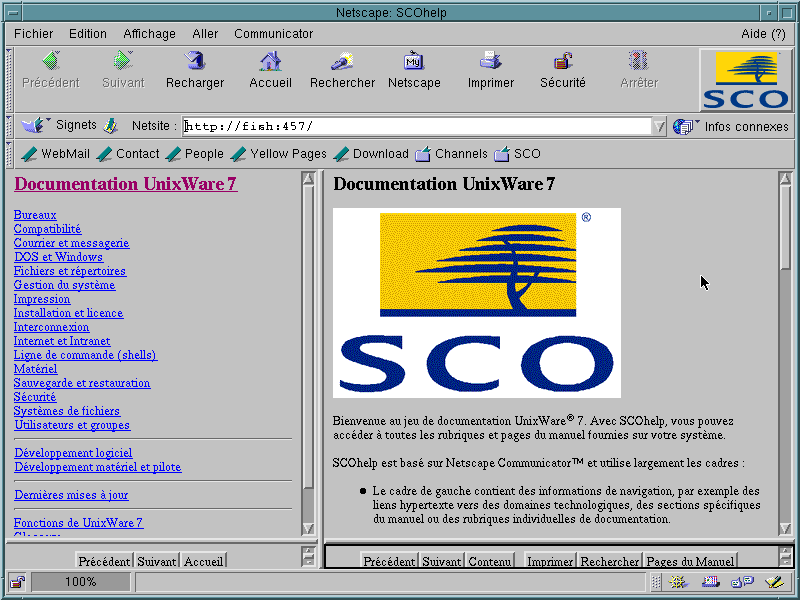Follow the Internet et Intranet link

(x=62, y=341)
